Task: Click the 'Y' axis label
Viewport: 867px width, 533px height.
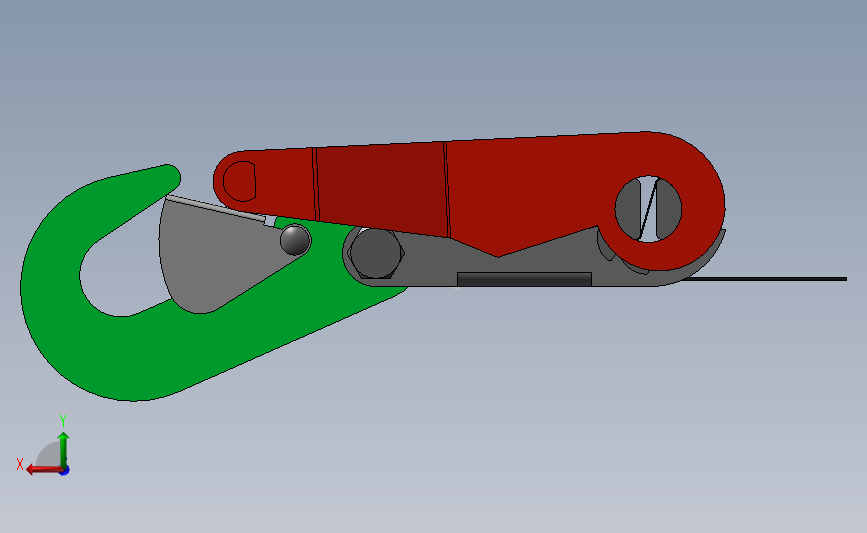Action: pyautogui.click(x=62, y=421)
